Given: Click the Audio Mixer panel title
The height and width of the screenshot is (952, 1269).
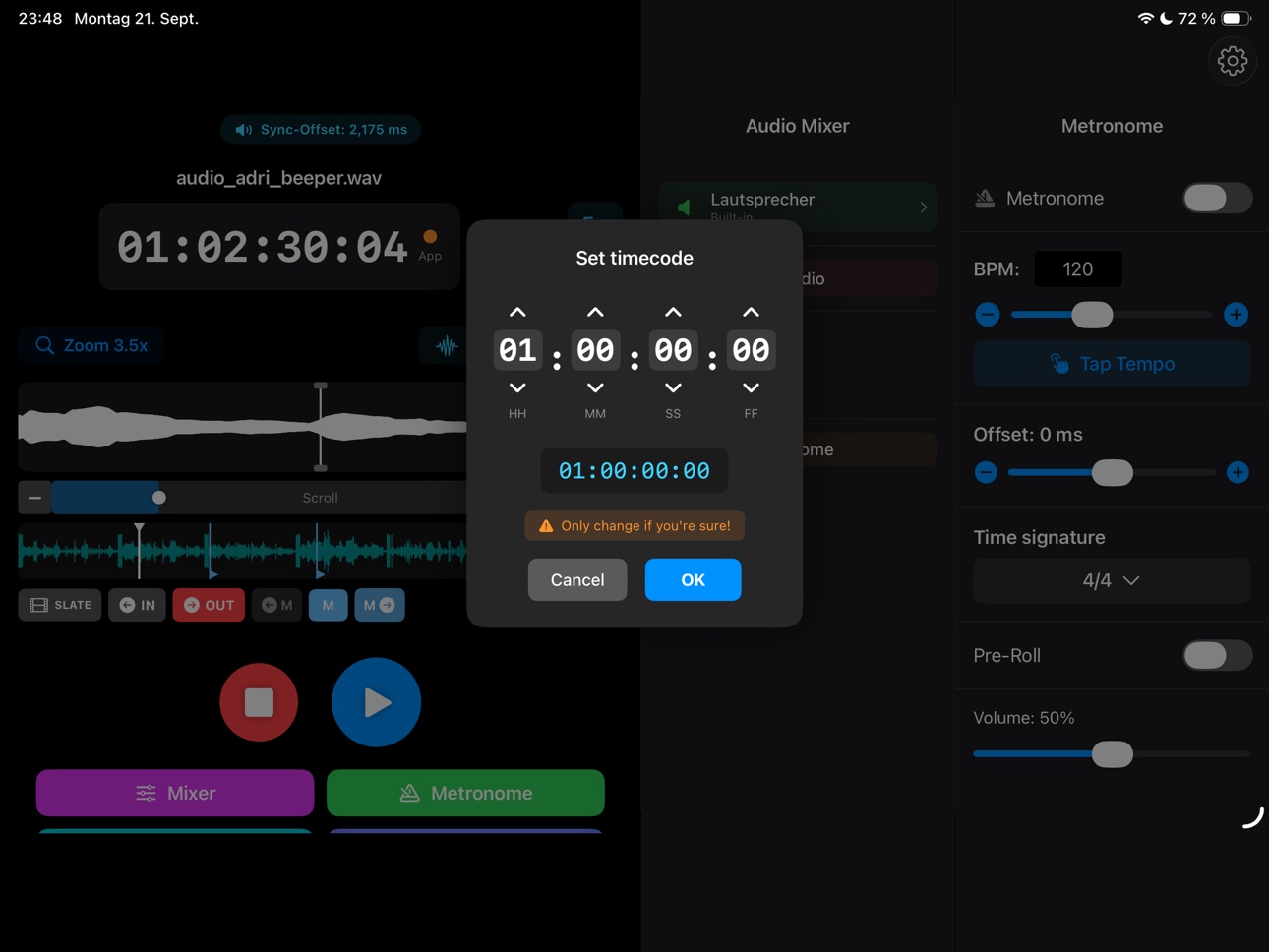Looking at the screenshot, I should [x=797, y=126].
